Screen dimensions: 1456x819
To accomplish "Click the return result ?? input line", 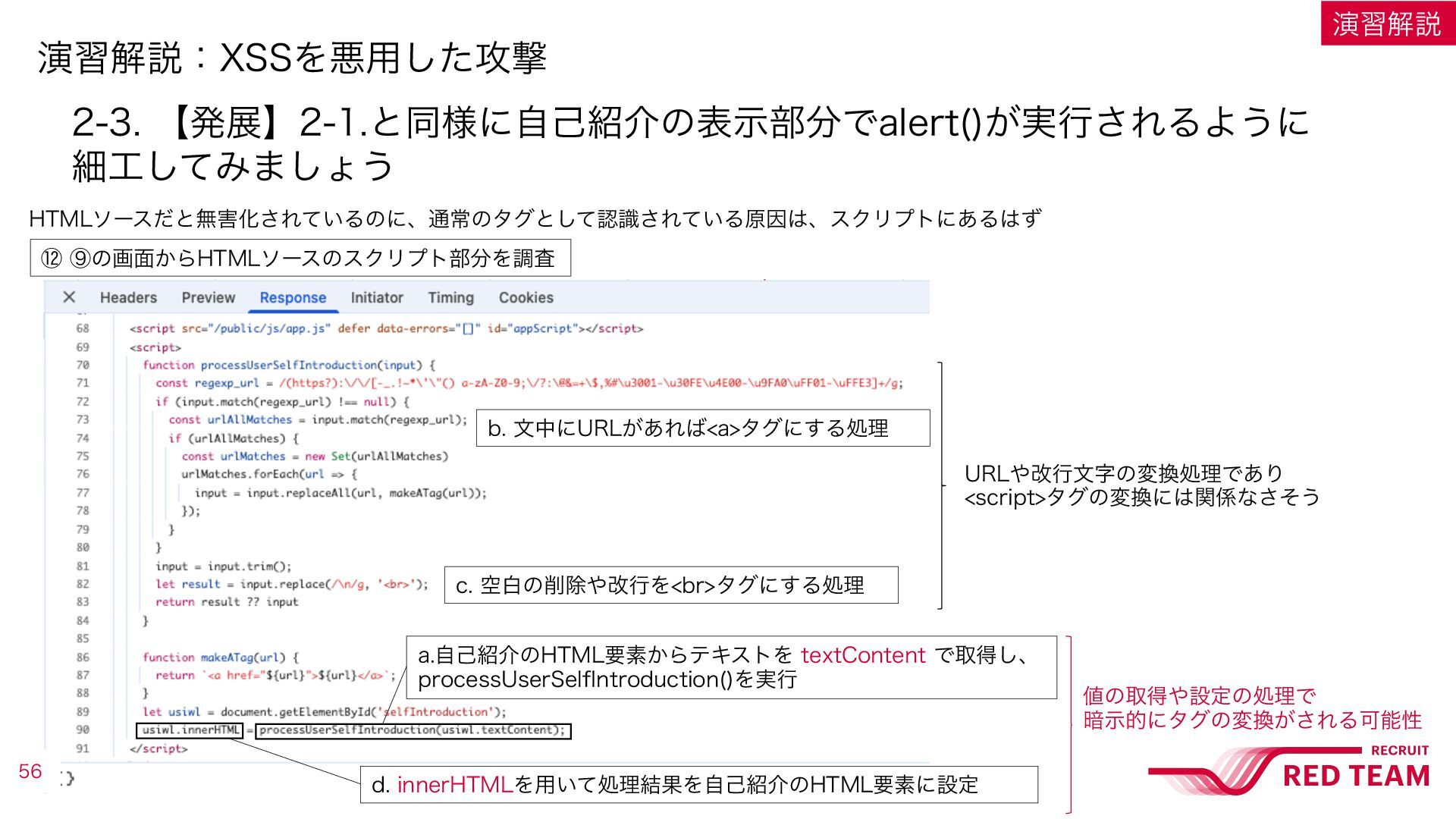I will (227, 602).
